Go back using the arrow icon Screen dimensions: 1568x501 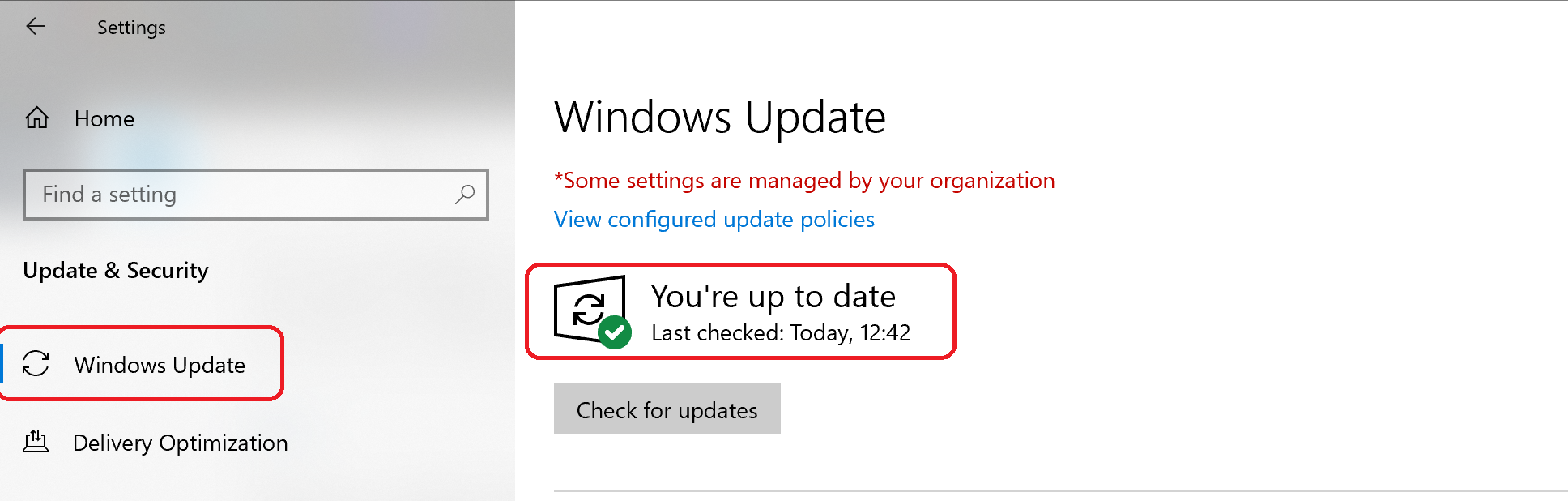(x=36, y=27)
